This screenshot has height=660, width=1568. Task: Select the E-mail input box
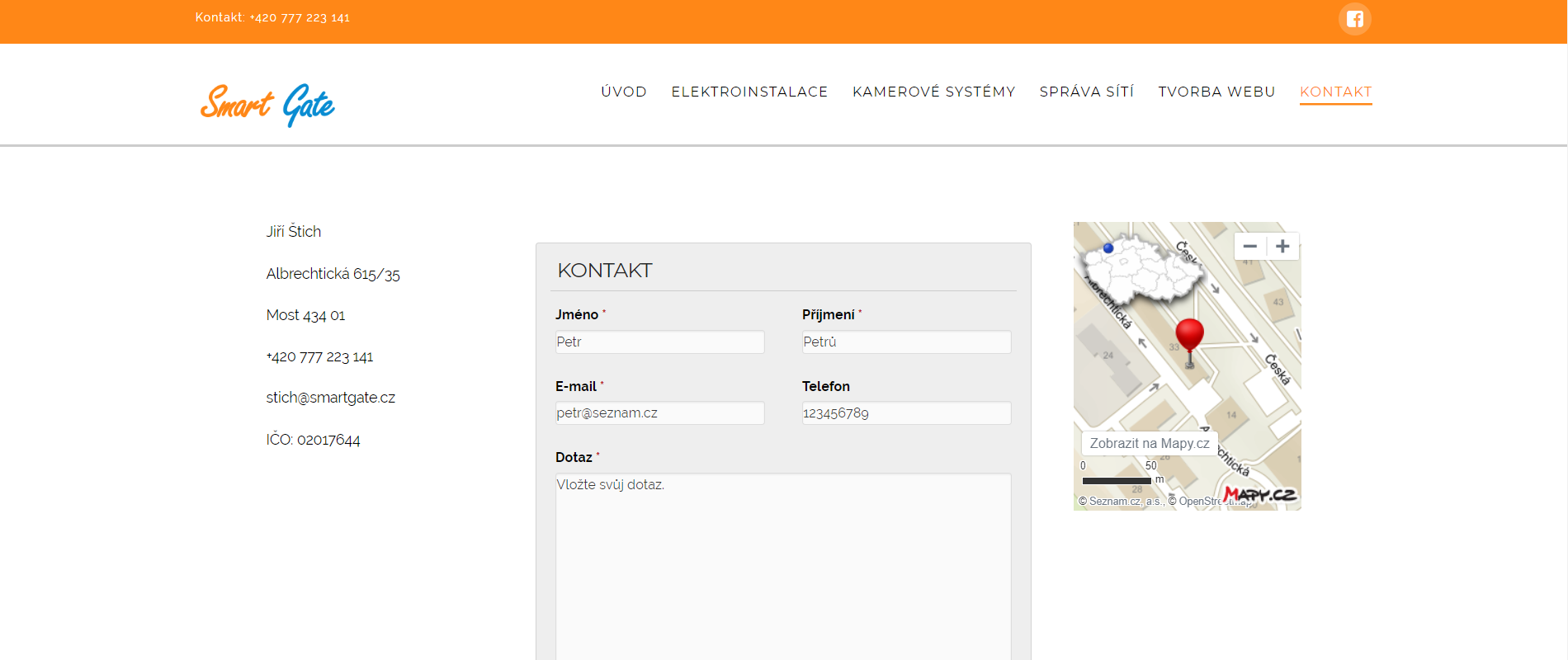pyautogui.click(x=659, y=413)
